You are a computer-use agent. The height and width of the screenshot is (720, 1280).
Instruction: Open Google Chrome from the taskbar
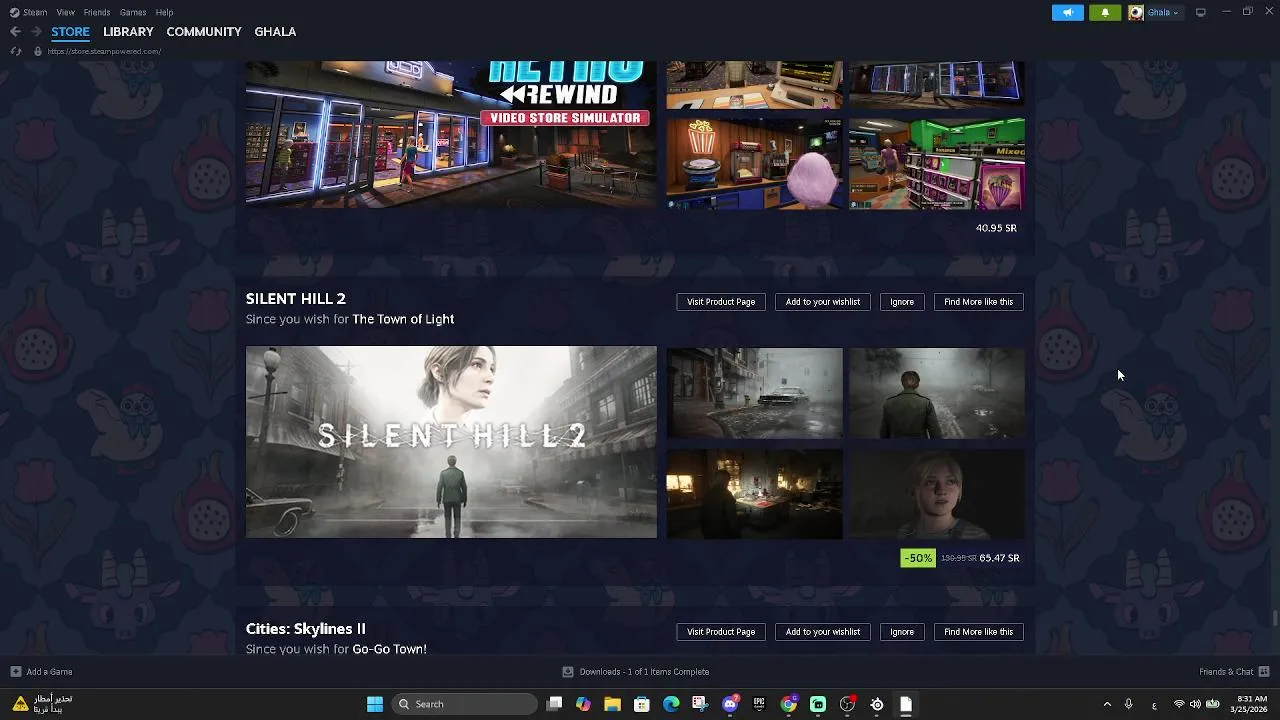[789, 704]
